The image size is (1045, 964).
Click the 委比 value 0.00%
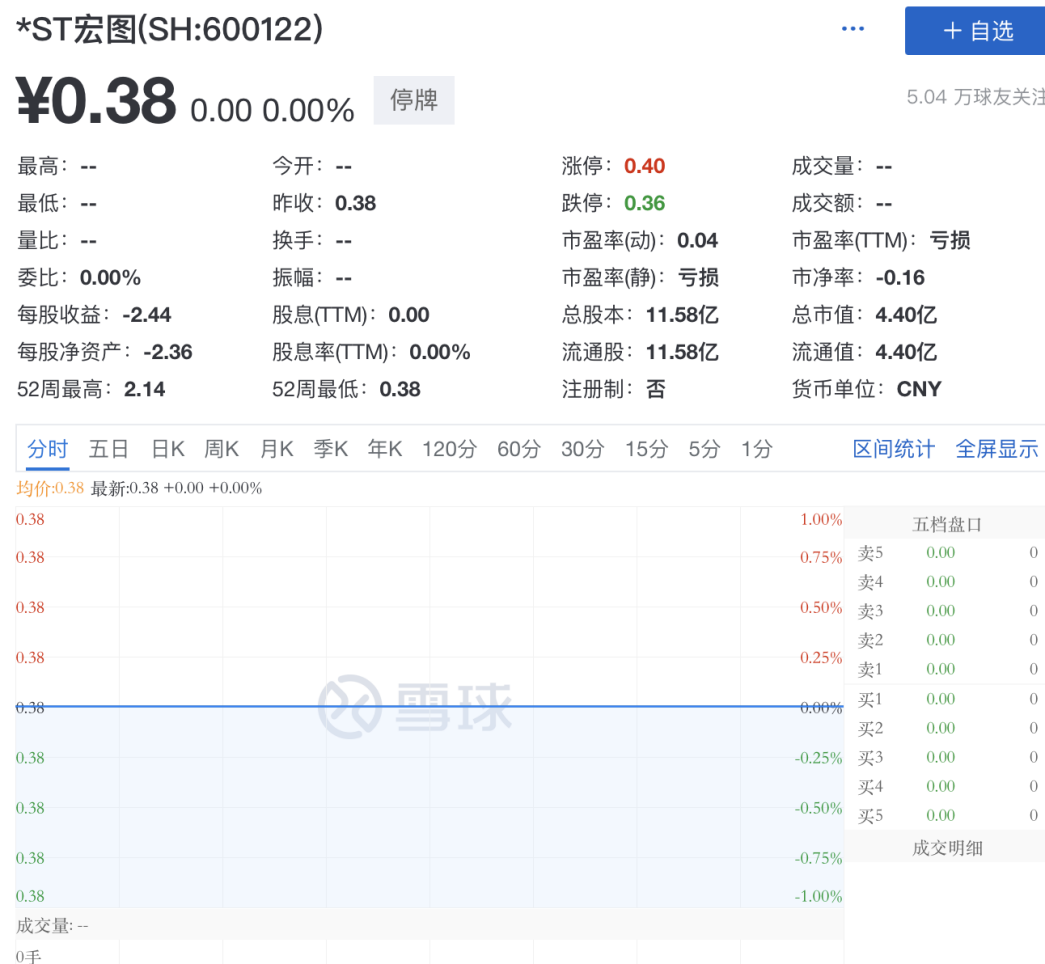coord(110,278)
